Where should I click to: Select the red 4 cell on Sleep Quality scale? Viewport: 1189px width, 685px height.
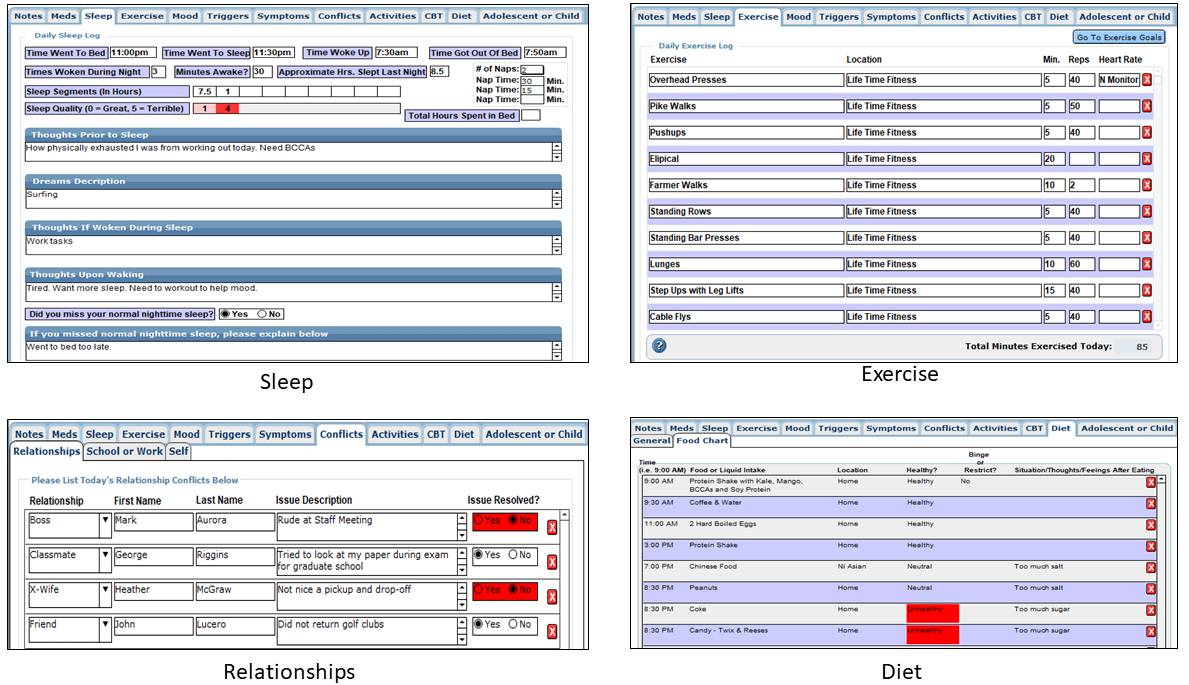click(x=227, y=108)
